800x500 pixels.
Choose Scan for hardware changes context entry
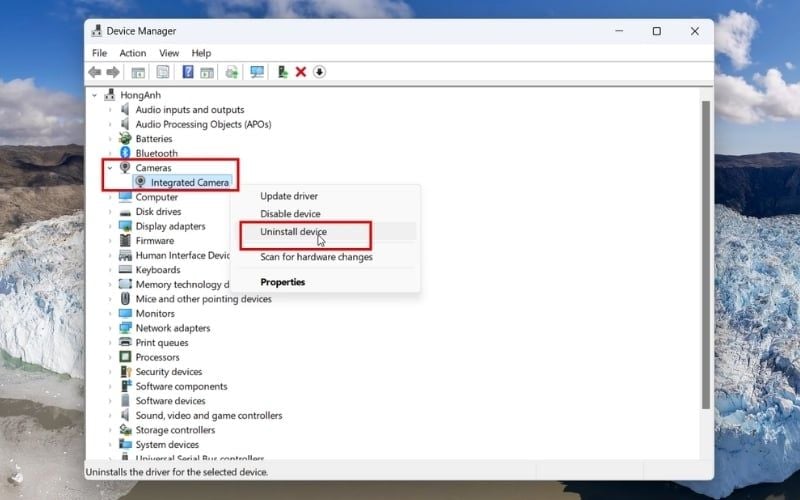pos(325,257)
